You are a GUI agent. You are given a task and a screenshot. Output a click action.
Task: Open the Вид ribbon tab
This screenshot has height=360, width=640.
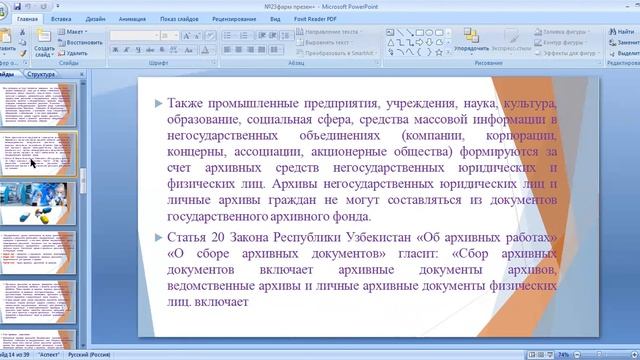tap(275, 19)
